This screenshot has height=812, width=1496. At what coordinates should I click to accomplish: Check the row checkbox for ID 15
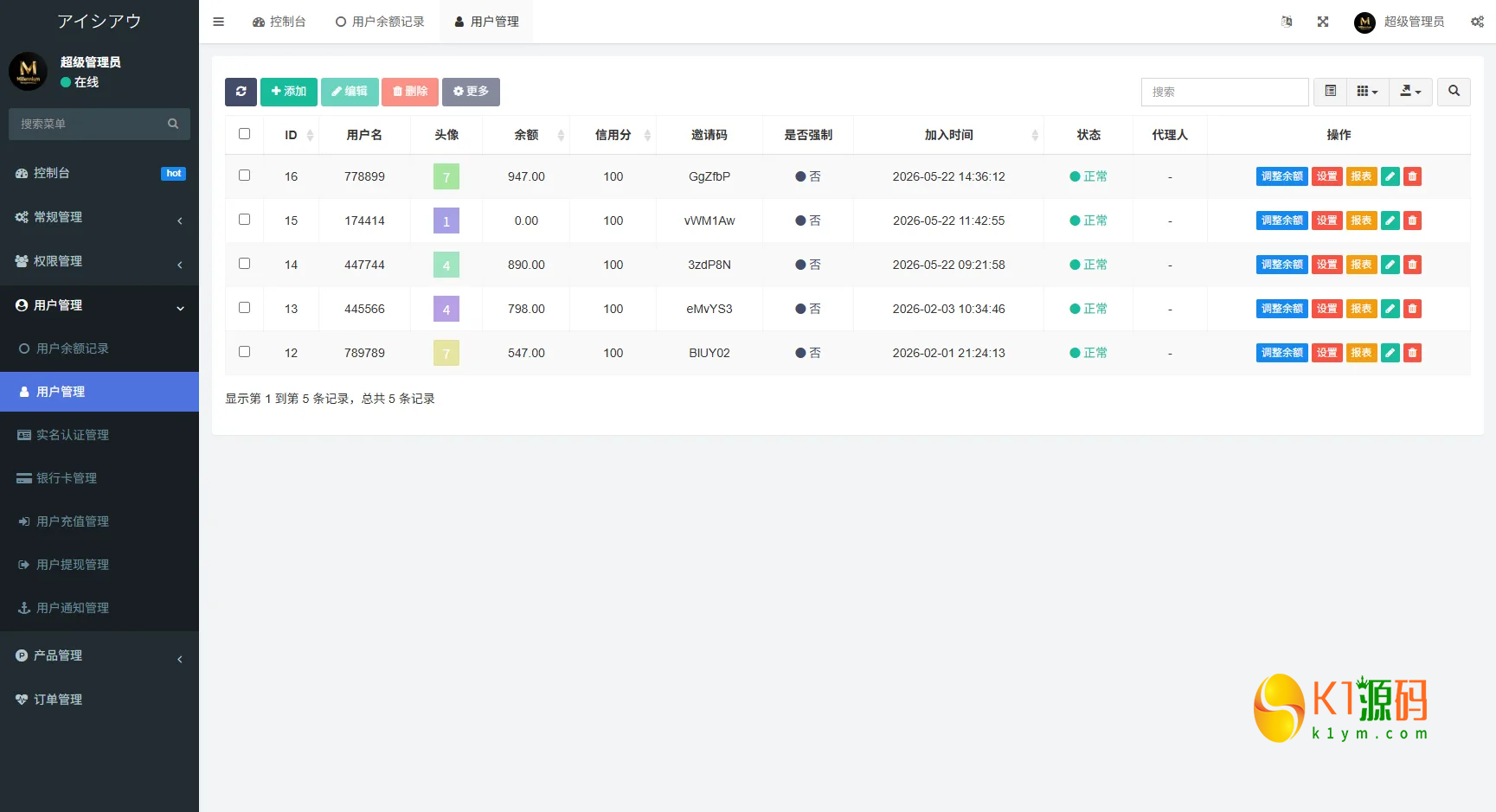(x=244, y=220)
